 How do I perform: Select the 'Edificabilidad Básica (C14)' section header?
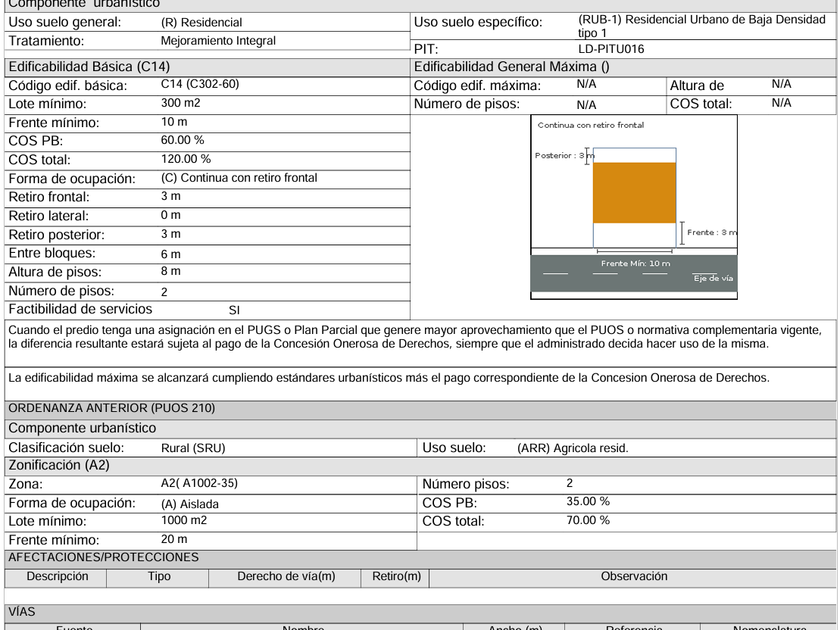pos(89,67)
